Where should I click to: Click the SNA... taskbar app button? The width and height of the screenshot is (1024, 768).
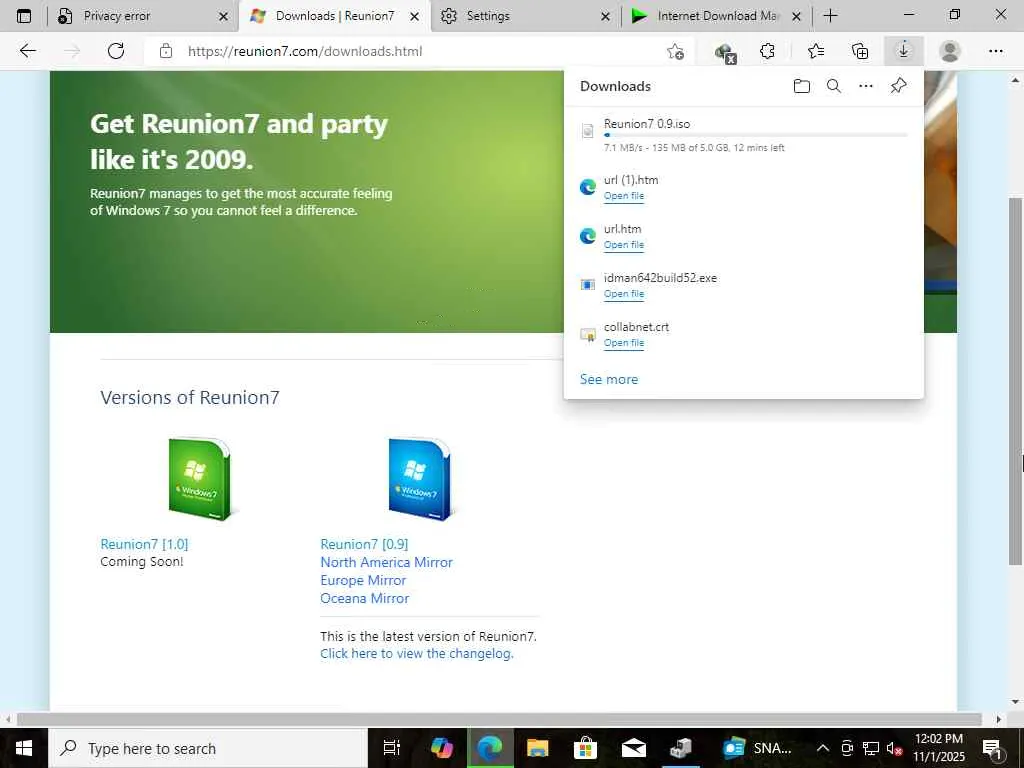758,748
